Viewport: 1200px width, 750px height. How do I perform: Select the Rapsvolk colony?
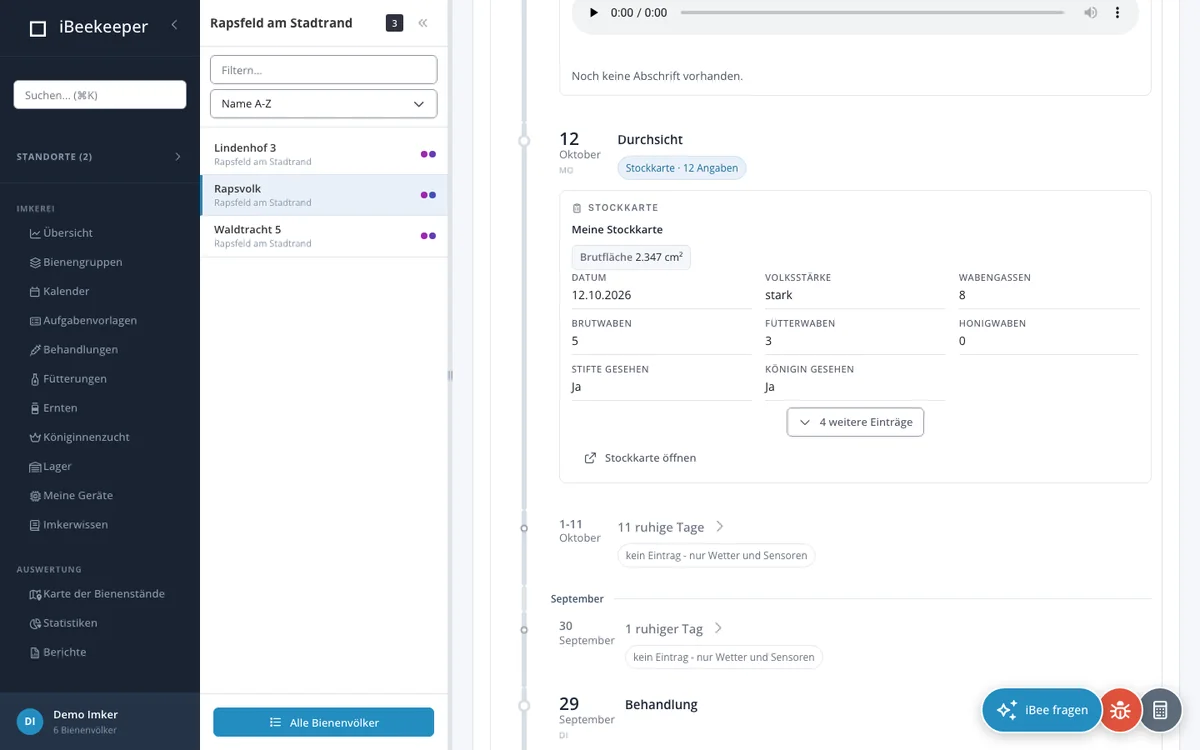324,195
